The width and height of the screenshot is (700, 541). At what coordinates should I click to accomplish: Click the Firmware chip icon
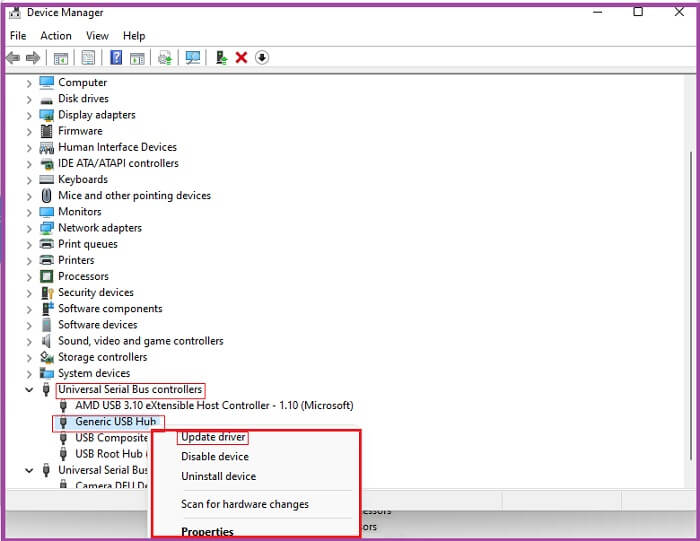[x=46, y=131]
